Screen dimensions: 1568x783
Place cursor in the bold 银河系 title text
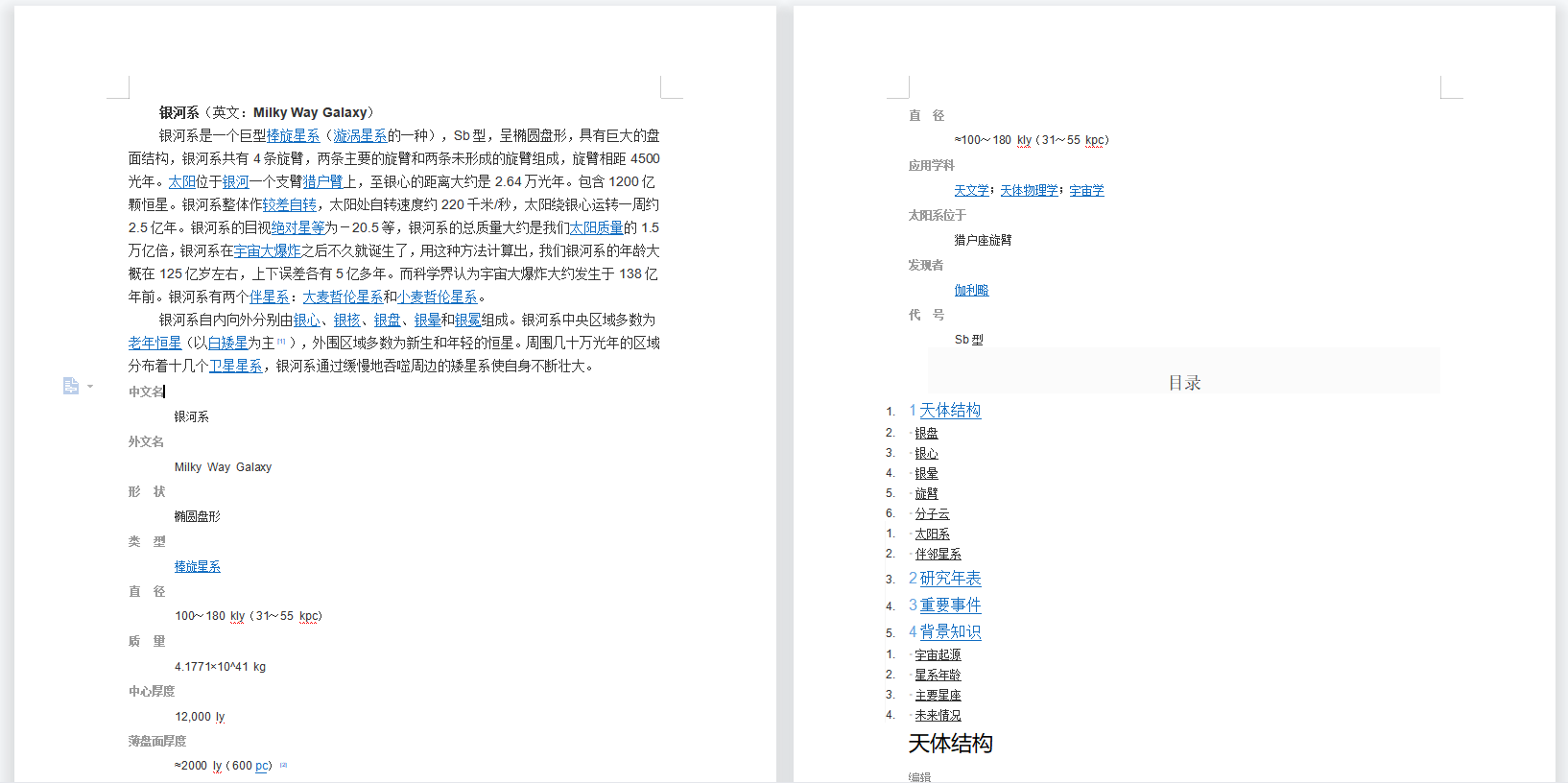[x=178, y=113]
